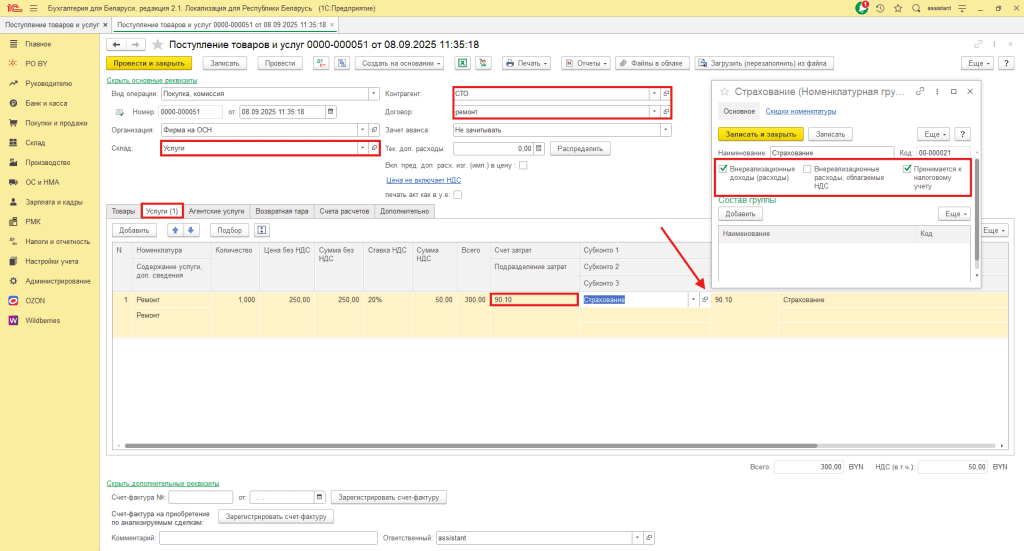Open calendar picker next to document date
1024x551 pixels.
point(330,112)
